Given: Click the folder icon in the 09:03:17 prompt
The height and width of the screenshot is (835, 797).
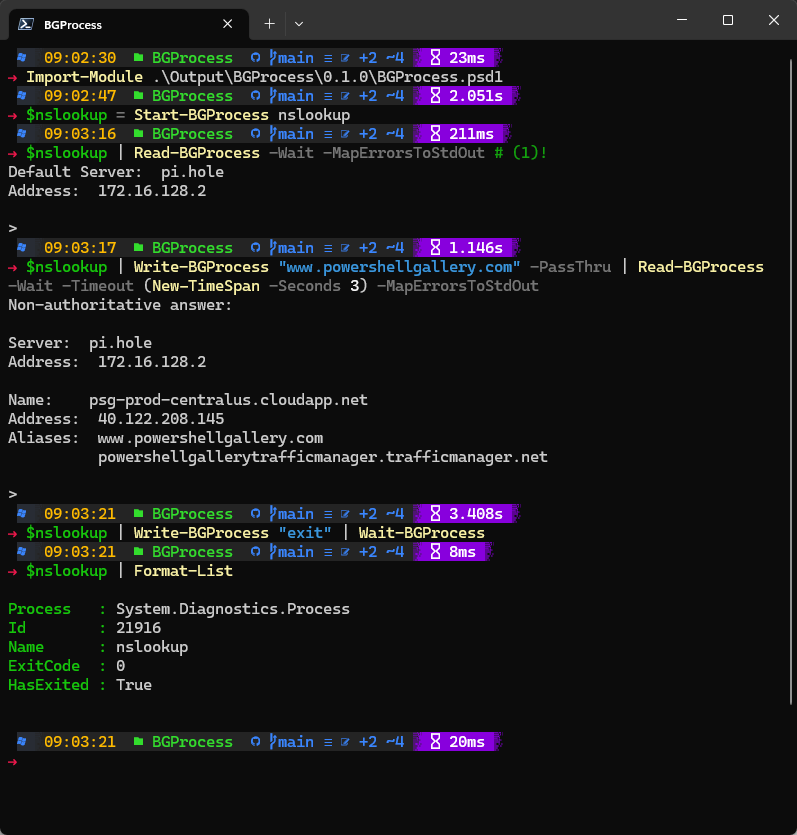Looking at the screenshot, I should click(x=138, y=247).
